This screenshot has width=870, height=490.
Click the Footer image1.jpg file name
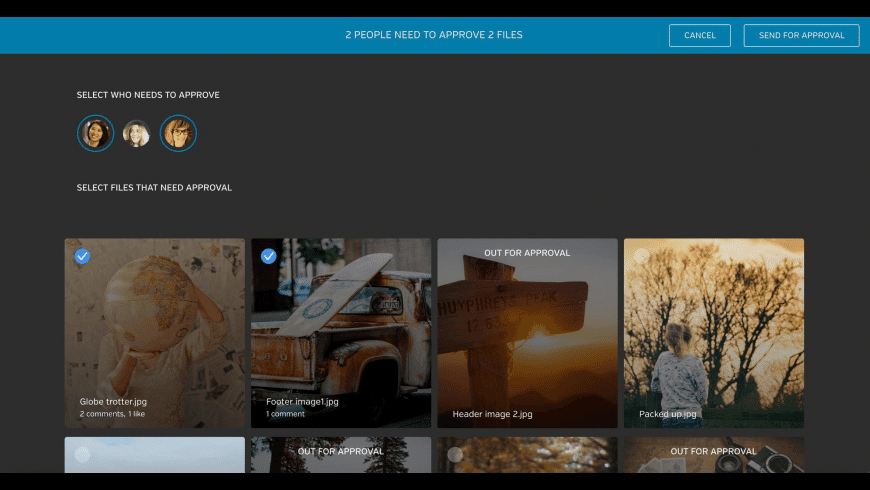[x=302, y=401]
